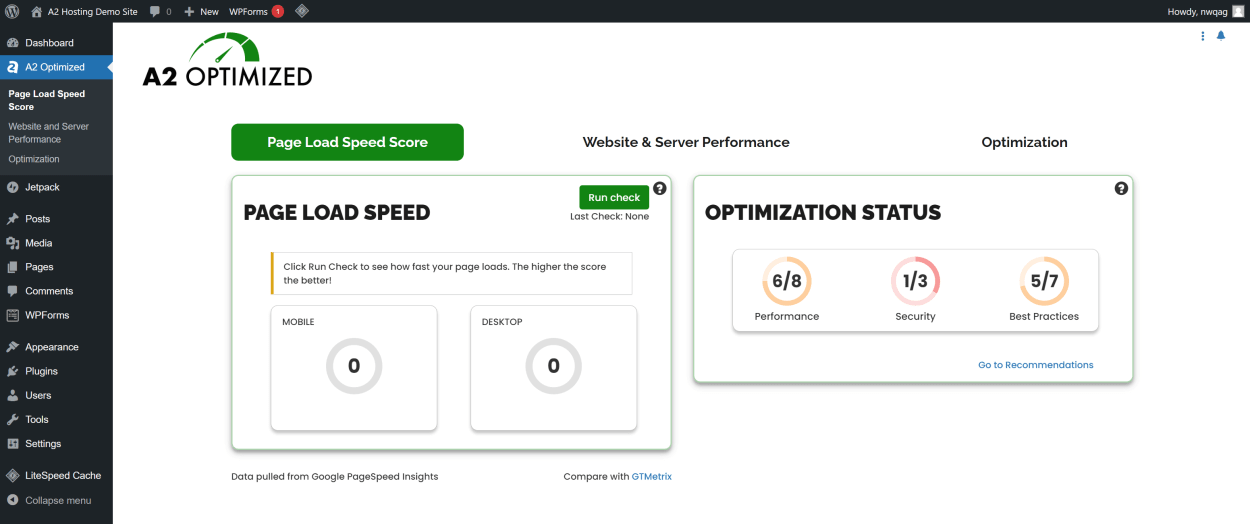This screenshot has width=1250, height=524.
Task: Select A2 Optimized in sidebar
Action: [x=56, y=67]
